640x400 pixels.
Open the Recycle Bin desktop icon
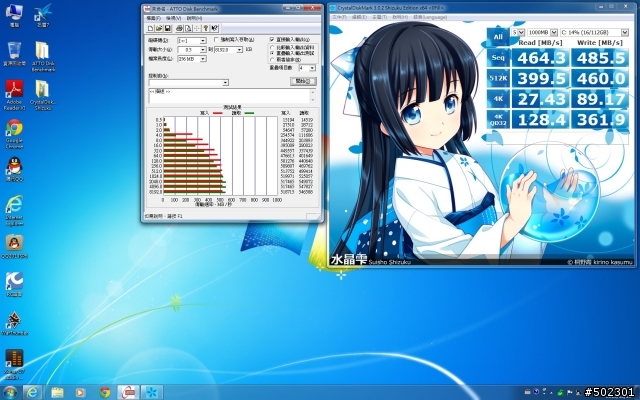pyautogui.click(x=14, y=54)
